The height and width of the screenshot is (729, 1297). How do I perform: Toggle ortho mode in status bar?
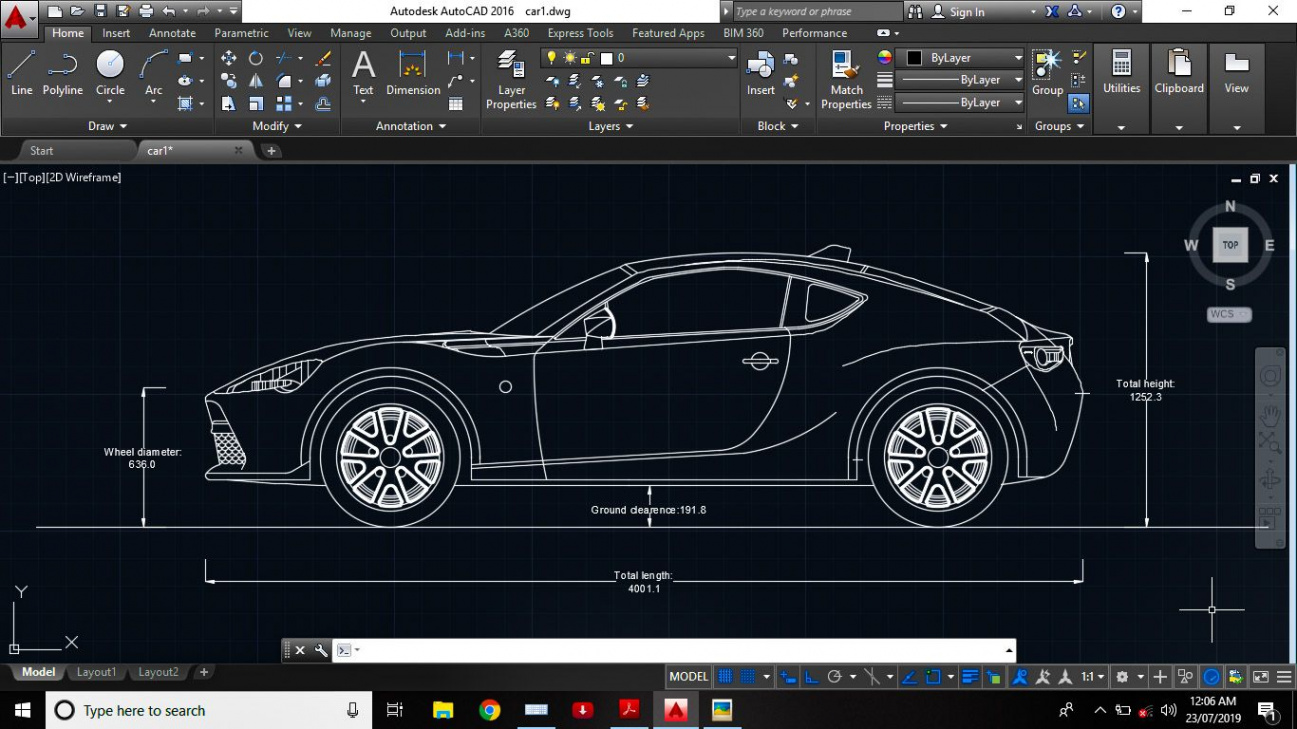click(812, 677)
